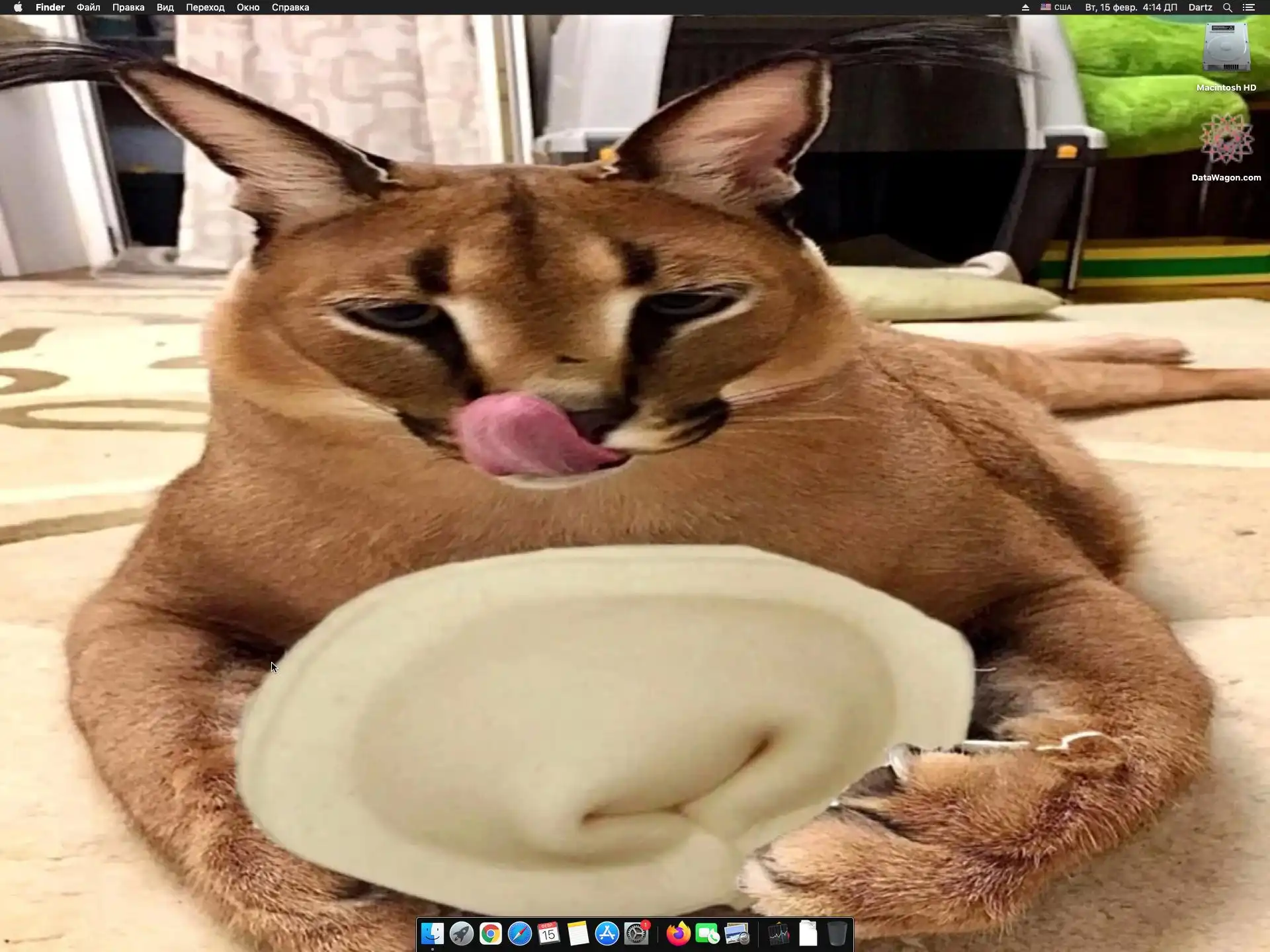
Task: Open the Notes app in dock
Action: pos(577,934)
